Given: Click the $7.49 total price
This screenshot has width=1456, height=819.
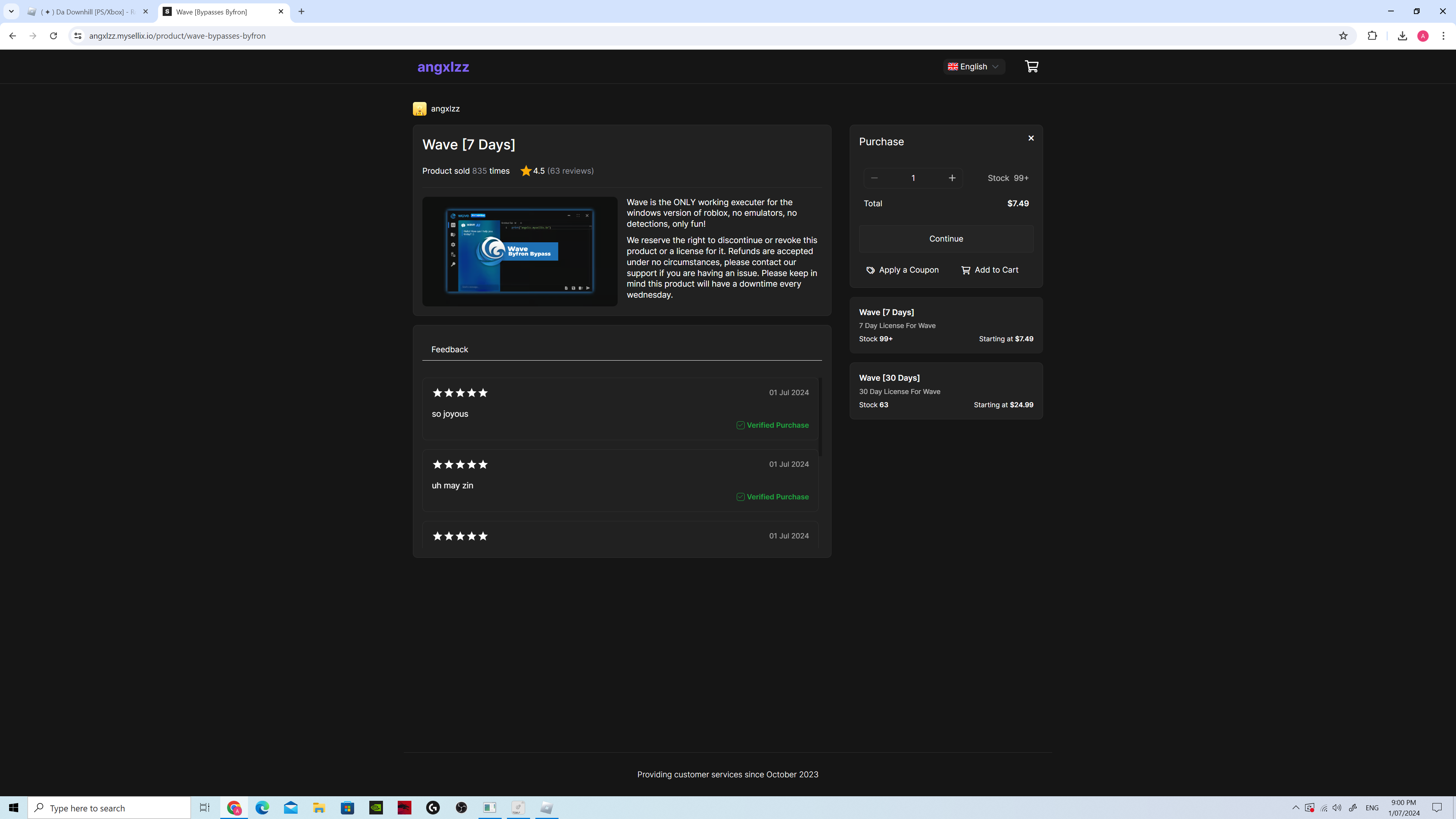Looking at the screenshot, I should coord(1018,204).
